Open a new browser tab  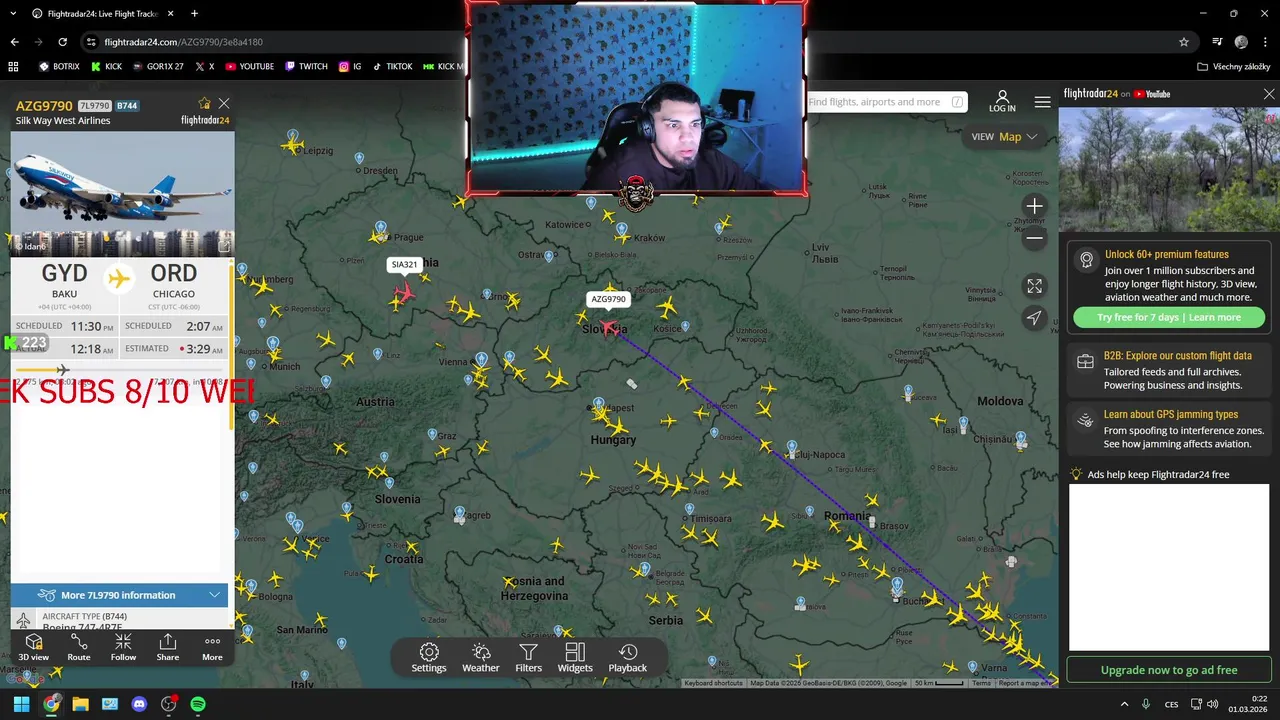(x=194, y=13)
